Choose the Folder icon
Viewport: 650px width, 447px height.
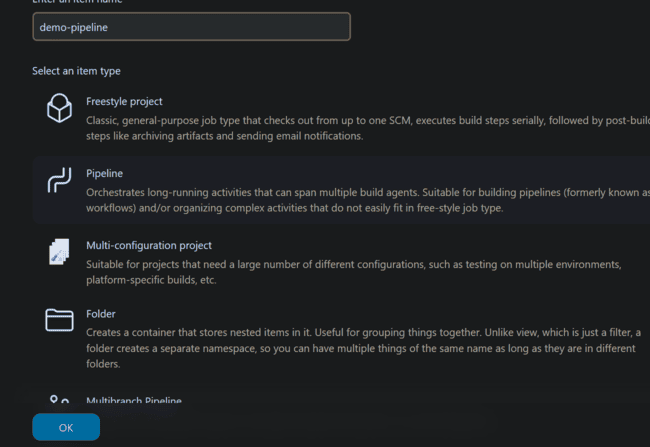60,320
